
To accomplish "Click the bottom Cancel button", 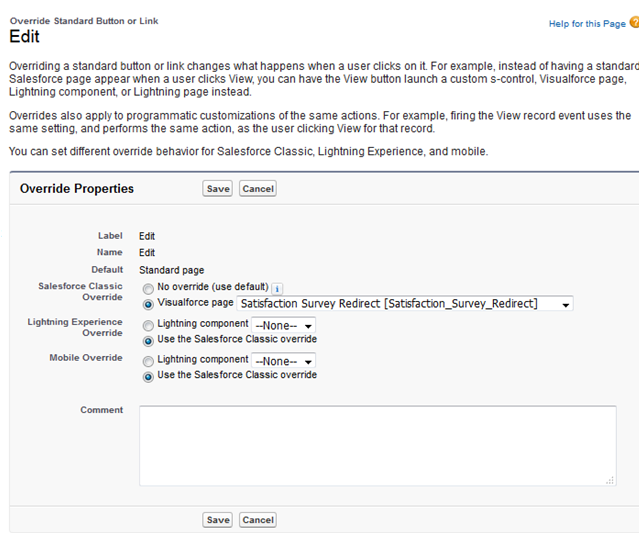I will [x=258, y=520].
